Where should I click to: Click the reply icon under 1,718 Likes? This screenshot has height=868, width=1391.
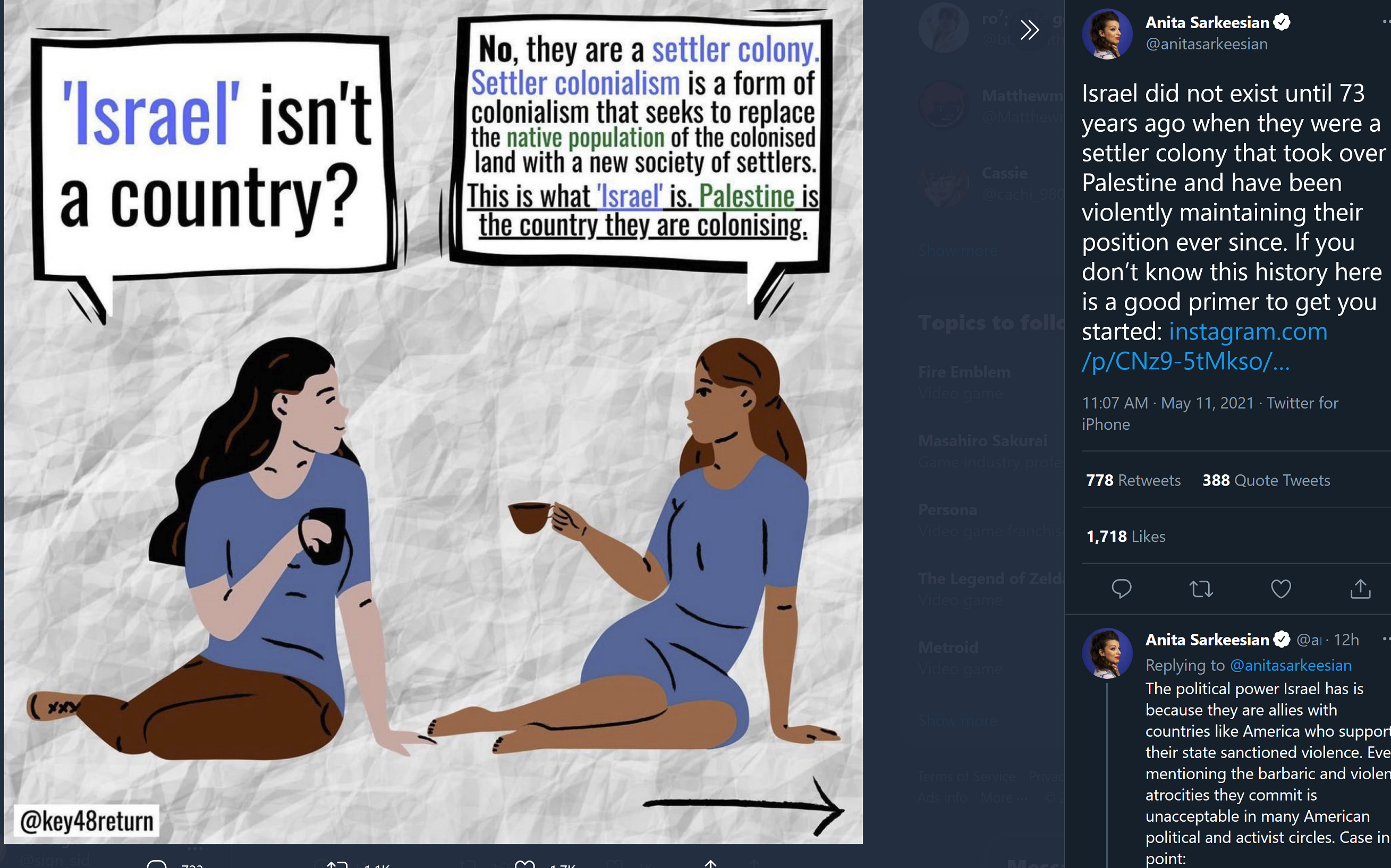1121,589
